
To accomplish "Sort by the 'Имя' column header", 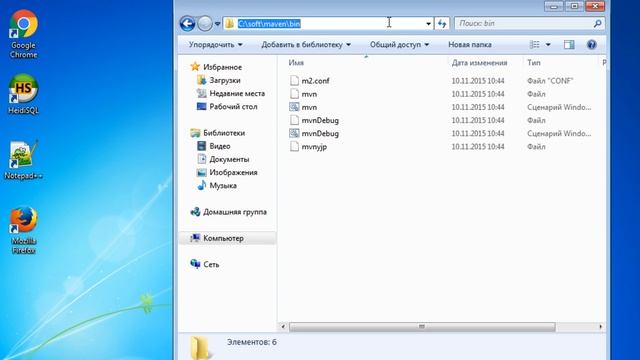I will tap(296, 63).
